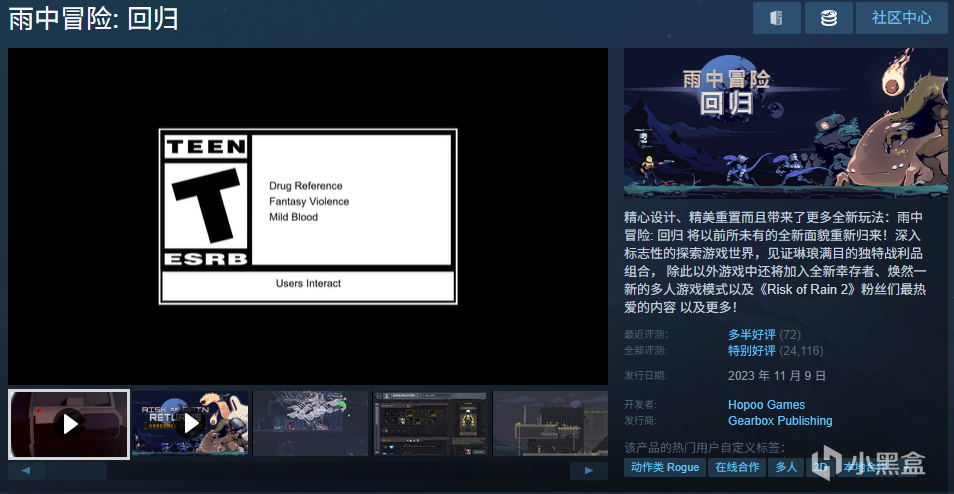954x494 pixels.
Task: Play the Risk of Rain Returns announcement trailer
Action: coord(190,423)
